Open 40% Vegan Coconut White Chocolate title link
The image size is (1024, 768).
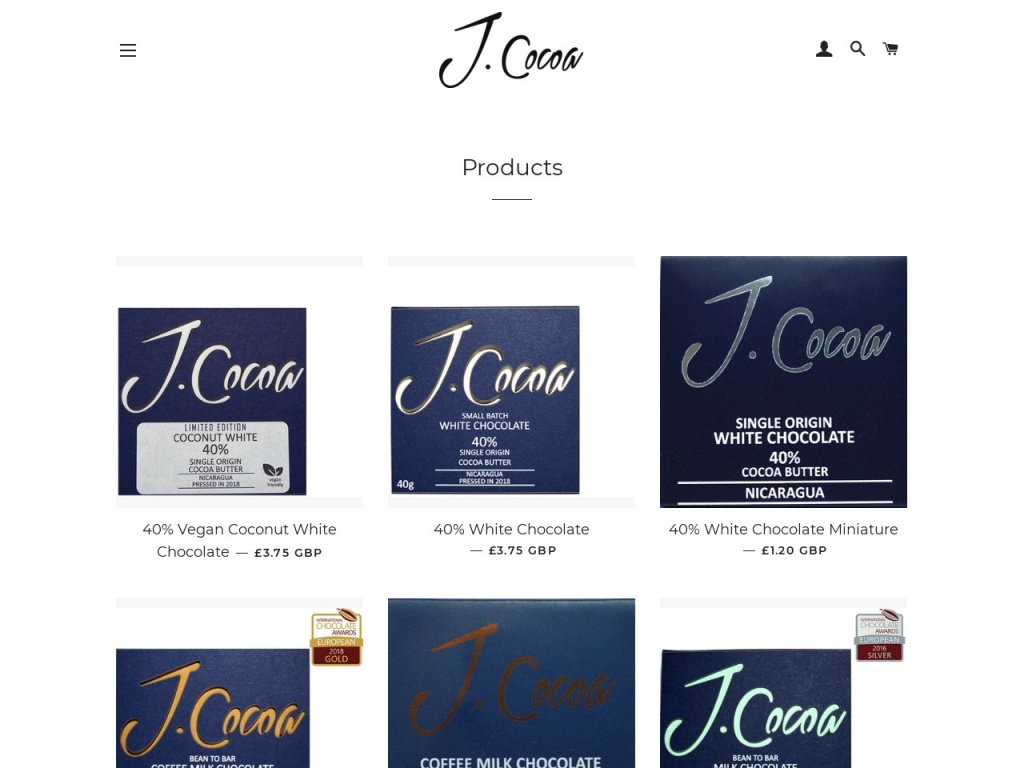tap(239, 540)
